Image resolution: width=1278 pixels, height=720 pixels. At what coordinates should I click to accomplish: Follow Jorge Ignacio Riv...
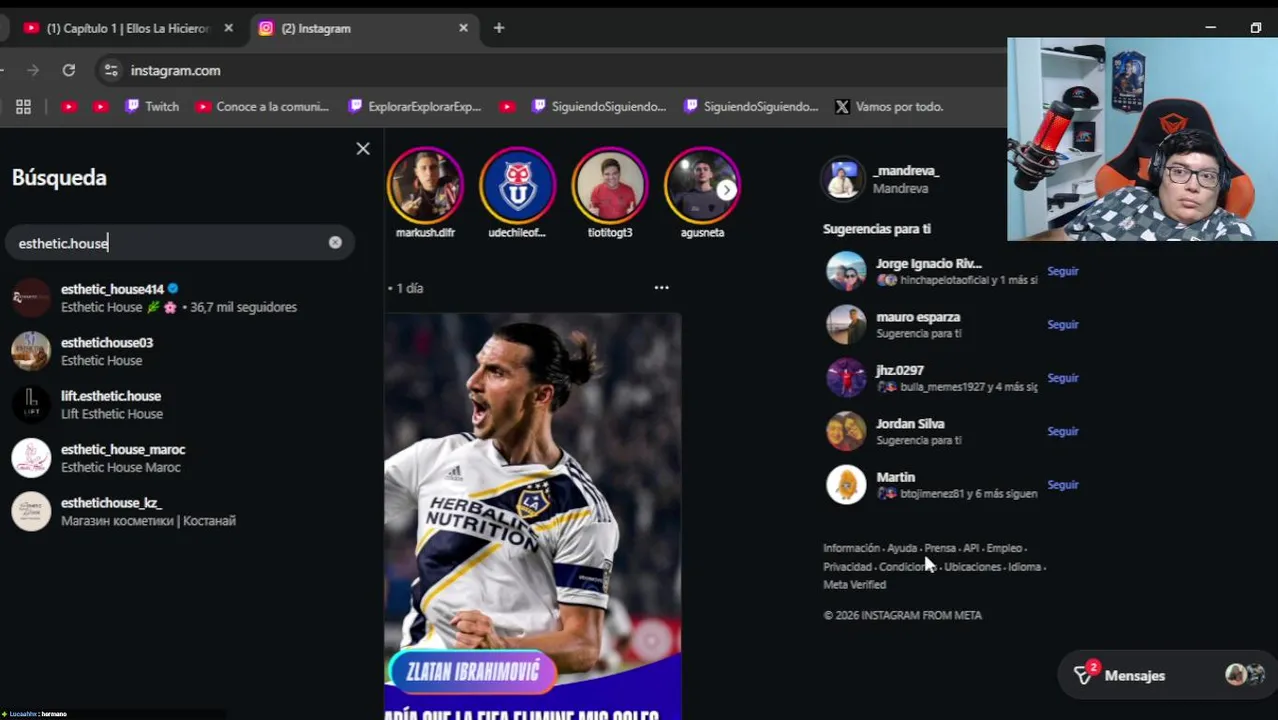1062,271
